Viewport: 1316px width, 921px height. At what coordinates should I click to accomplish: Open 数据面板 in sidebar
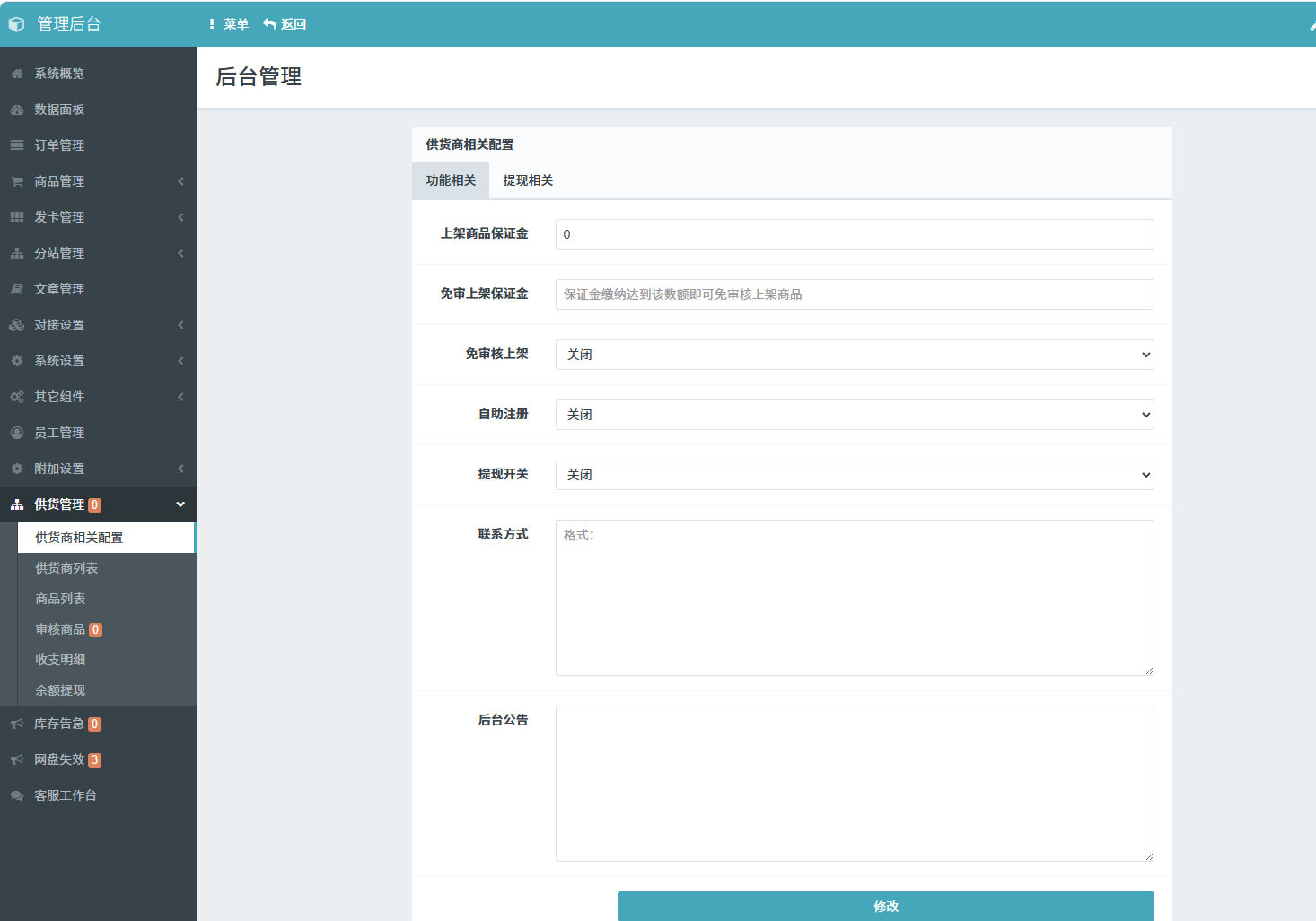click(99, 110)
